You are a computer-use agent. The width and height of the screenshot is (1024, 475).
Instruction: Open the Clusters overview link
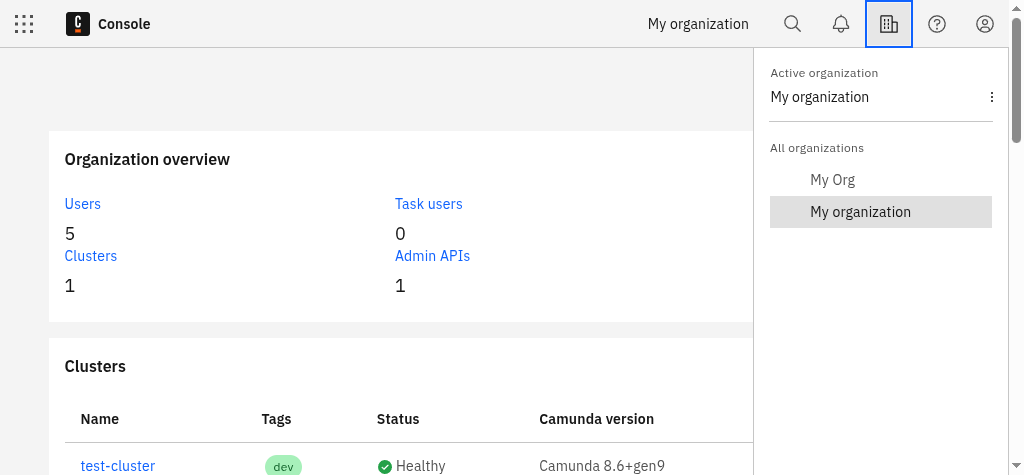tap(91, 255)
